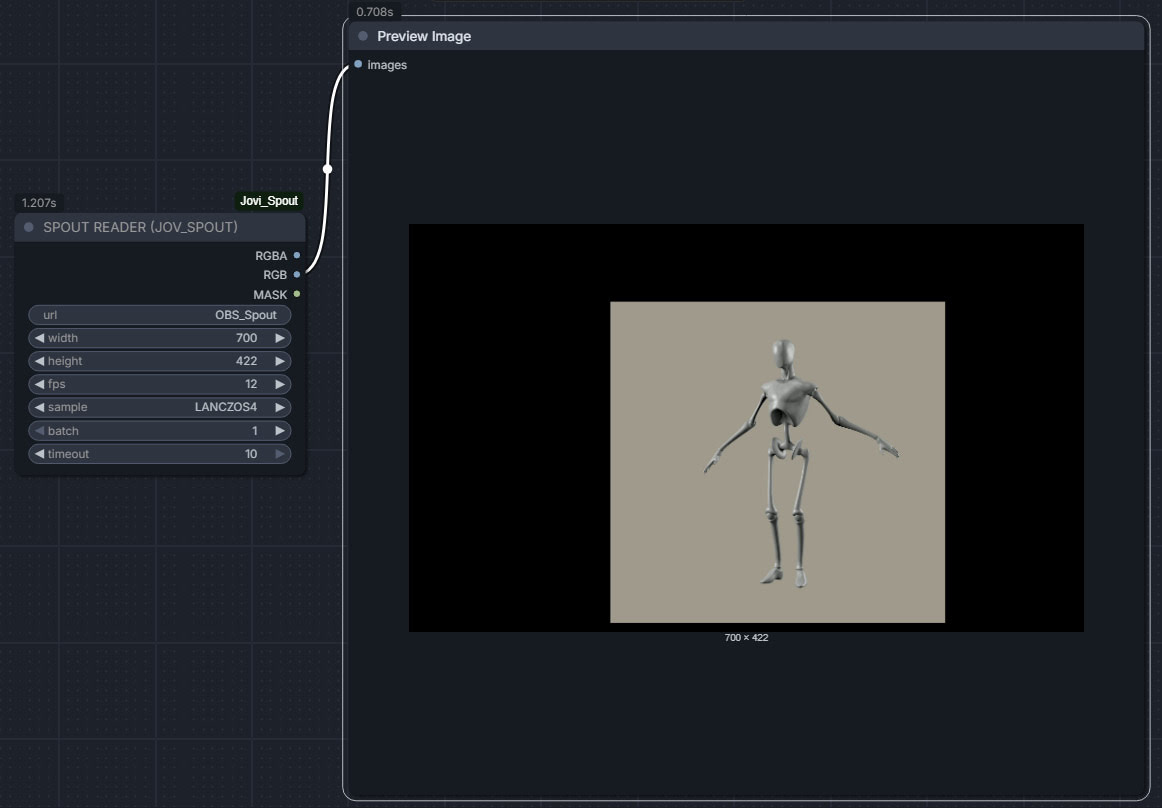Click the images input socket
Screen dimensions: 1162x808
[358, 65]
